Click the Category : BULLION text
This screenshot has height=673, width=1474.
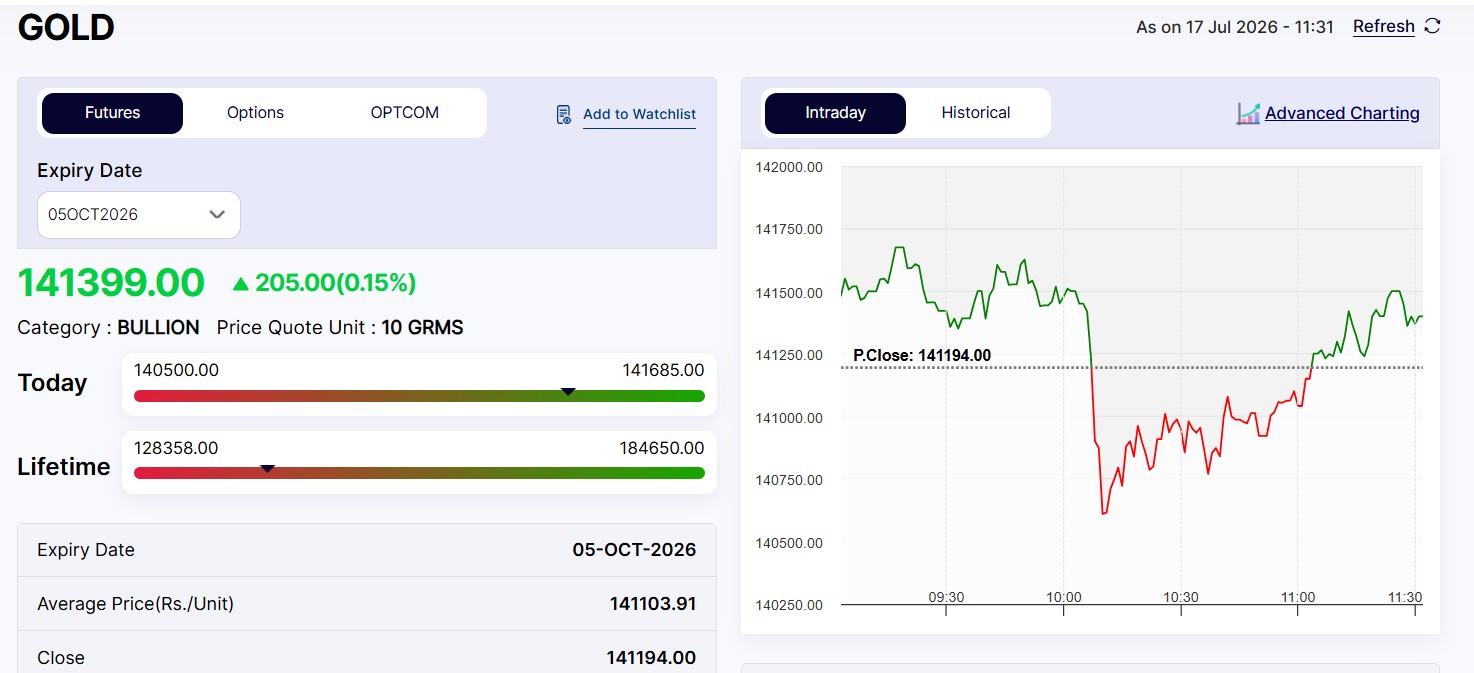point(108,327)
